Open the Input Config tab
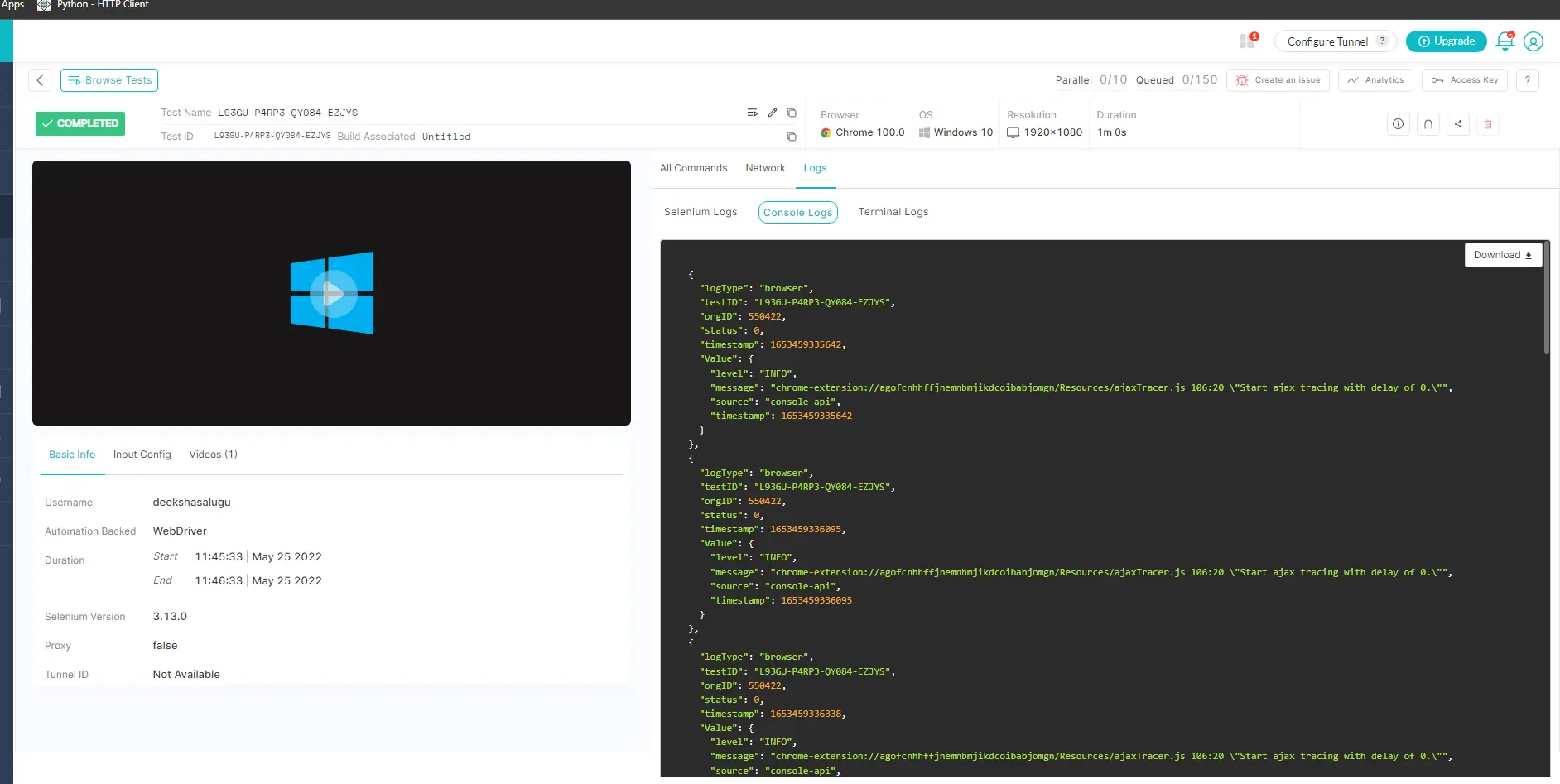 142,455
